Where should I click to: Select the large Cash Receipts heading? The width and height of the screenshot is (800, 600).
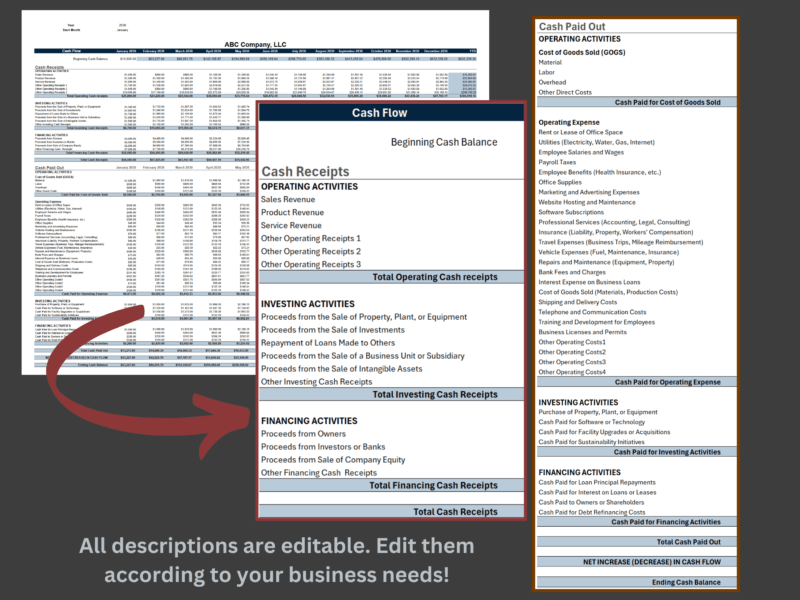(x=305, y=171)
